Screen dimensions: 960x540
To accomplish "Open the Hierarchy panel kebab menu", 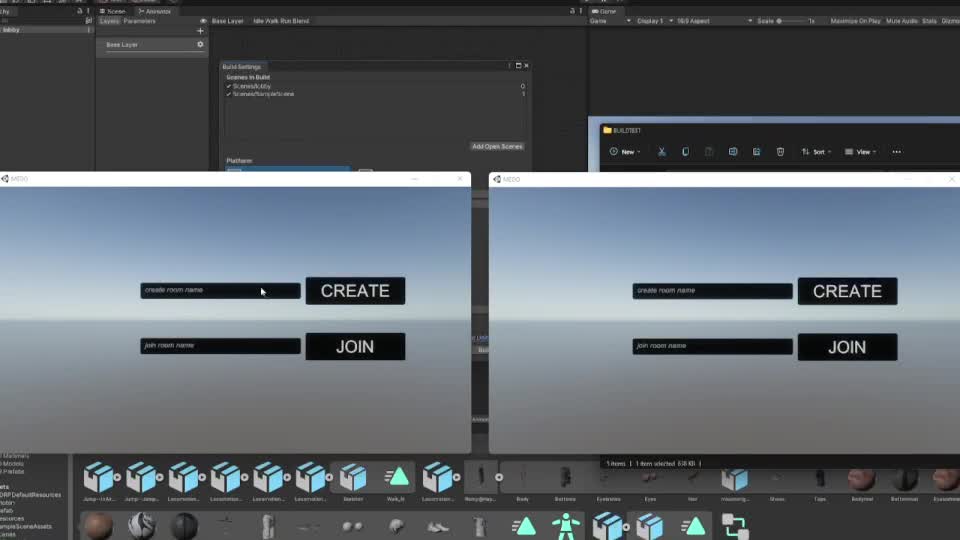I will point(89,11).
